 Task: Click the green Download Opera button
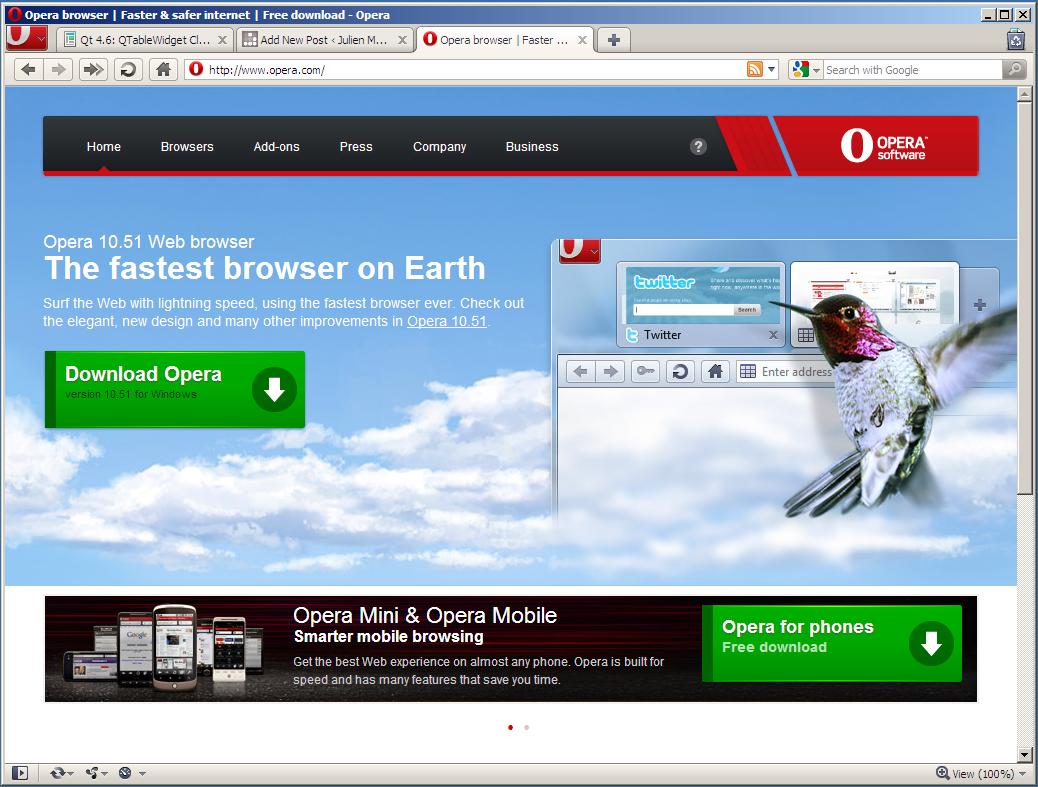pos(175,389)
